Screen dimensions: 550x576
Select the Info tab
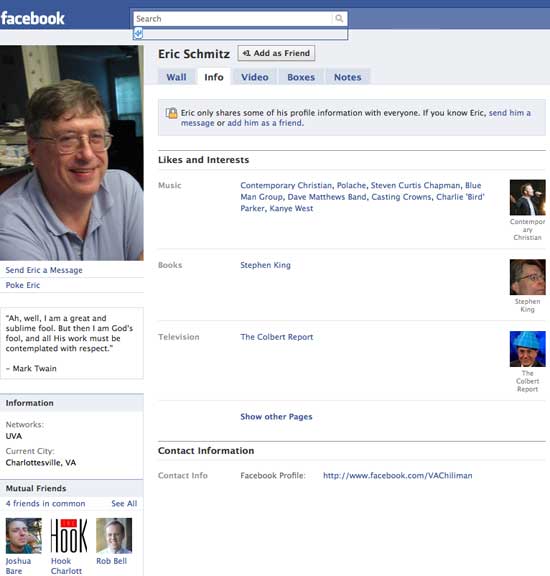pyautogui.click(x=214, y=77)
